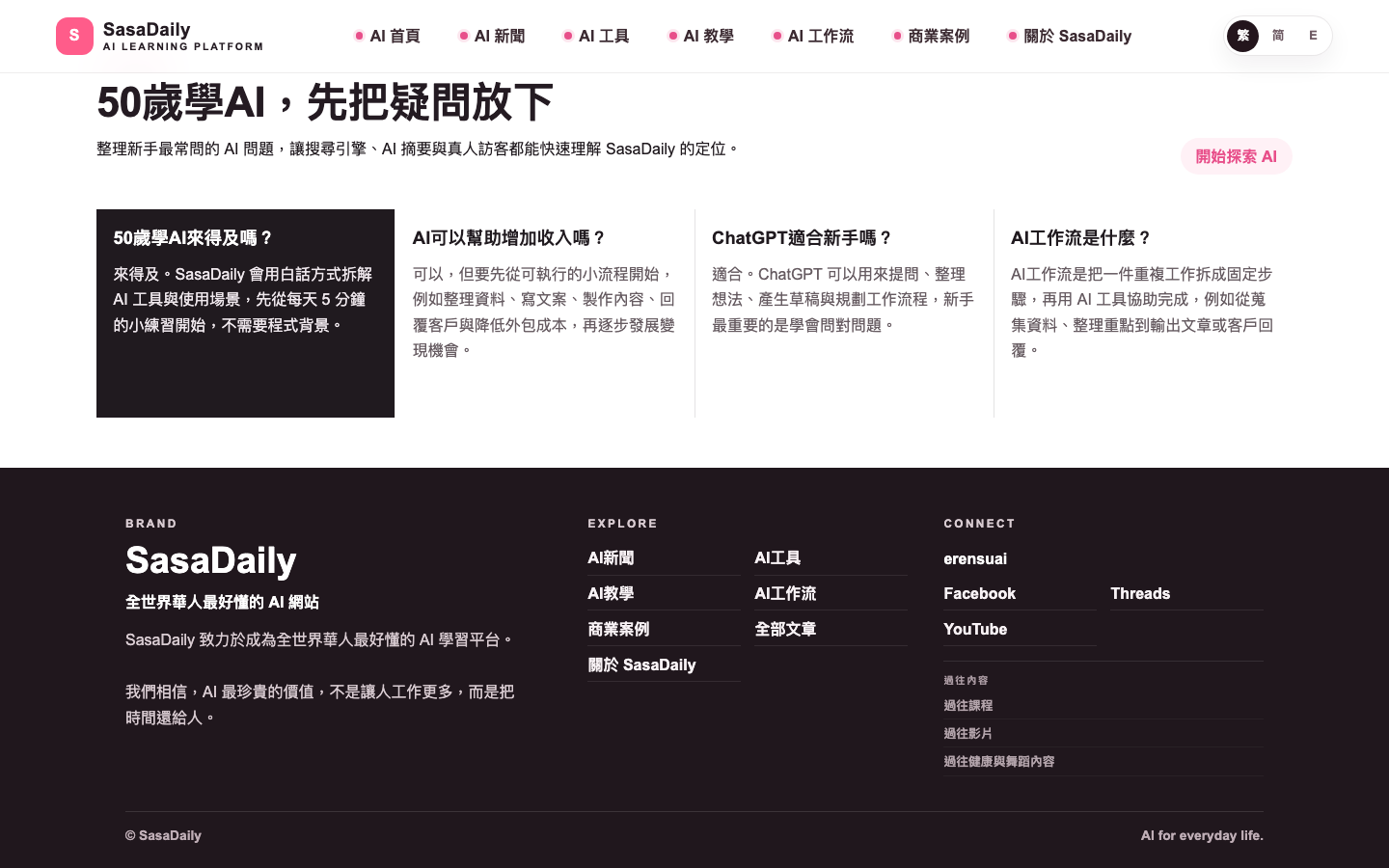Click the SasaDaily header brand name
The height and width of the screenshot is (868, 1389).
click(147, 29)
